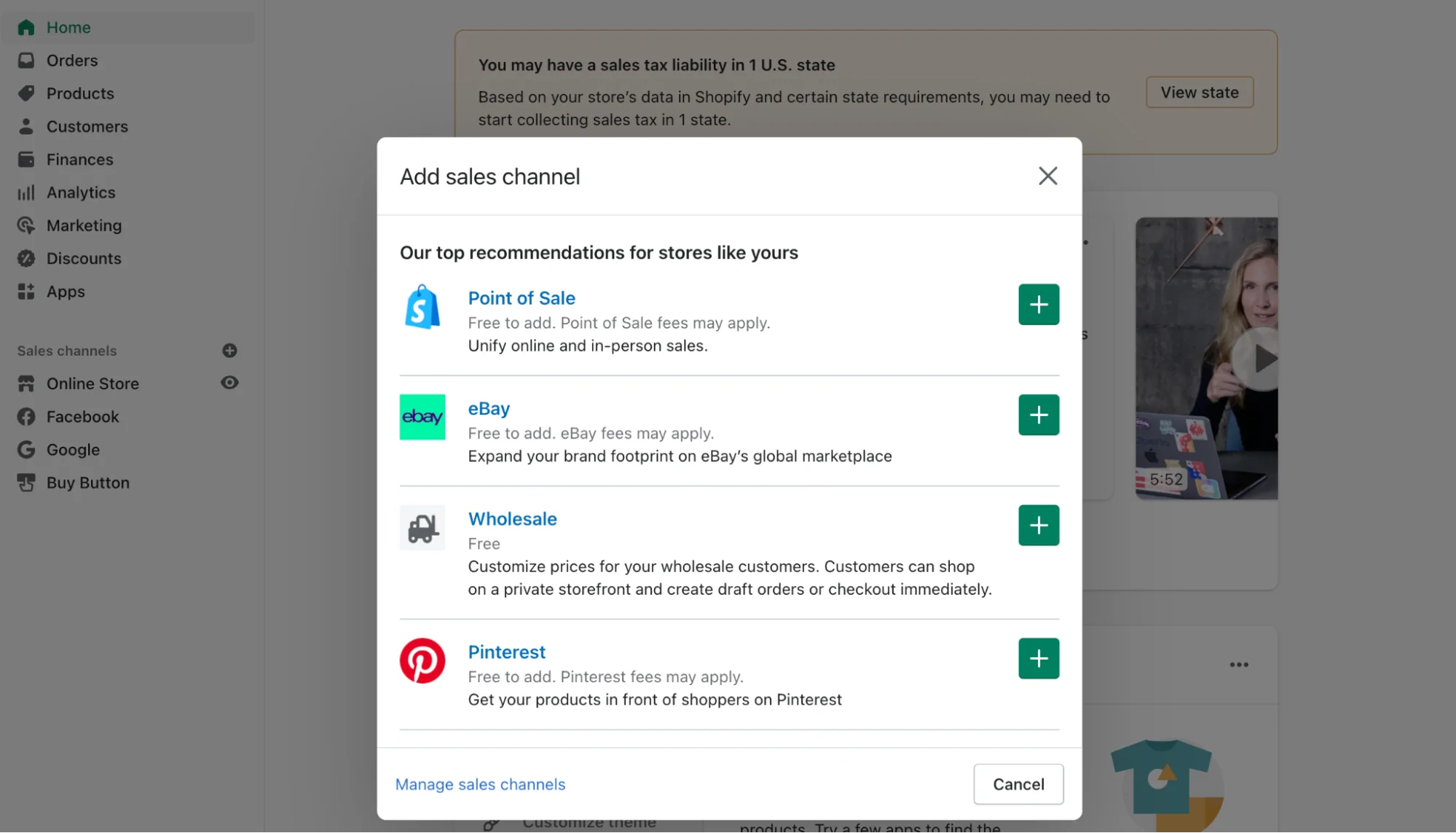Viewport: 1456px width, 833px height.
Task: Add the eBay sales channel
Action: 1039,415
